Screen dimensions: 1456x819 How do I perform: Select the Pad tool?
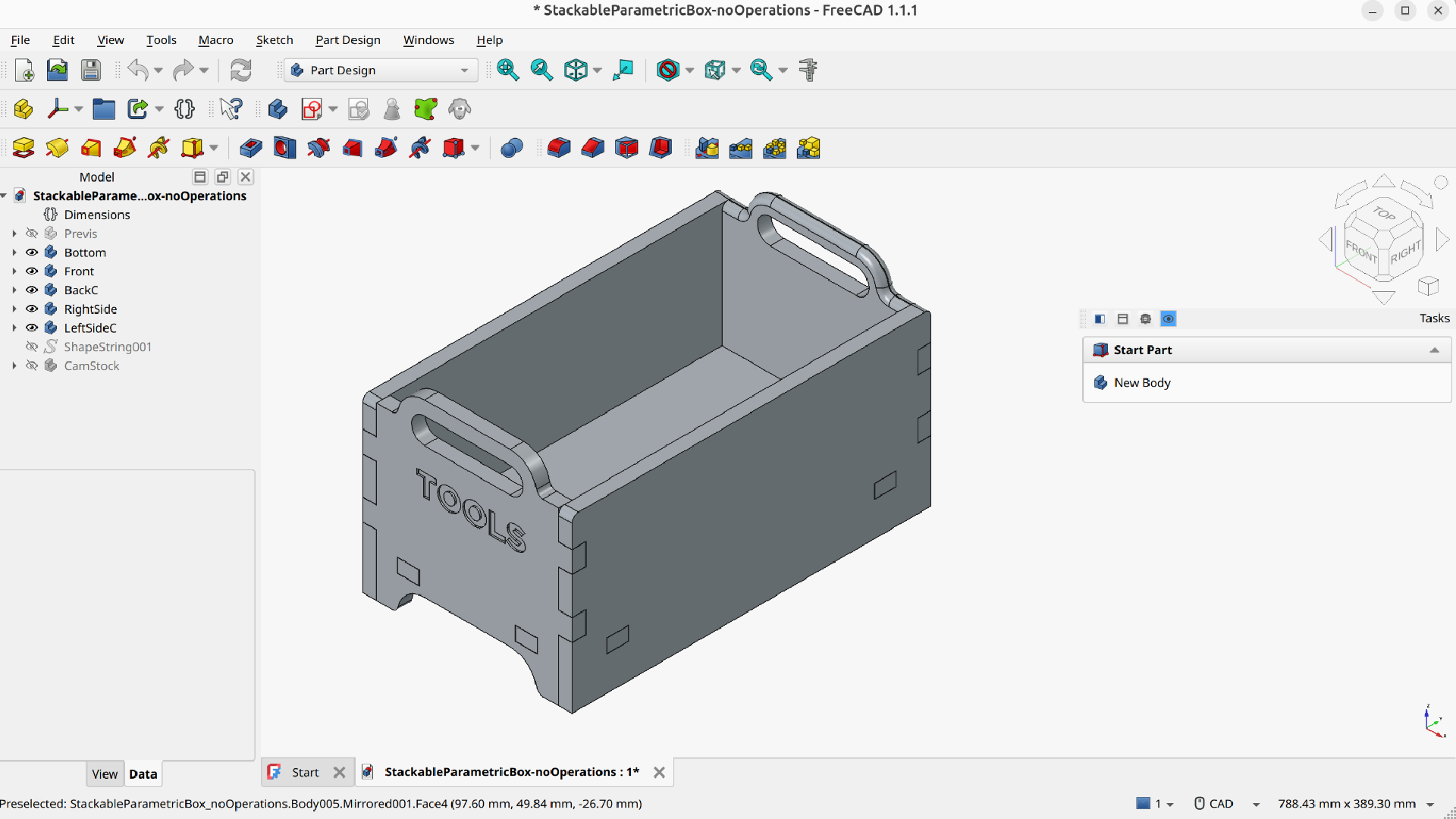[x=24, y=148]
